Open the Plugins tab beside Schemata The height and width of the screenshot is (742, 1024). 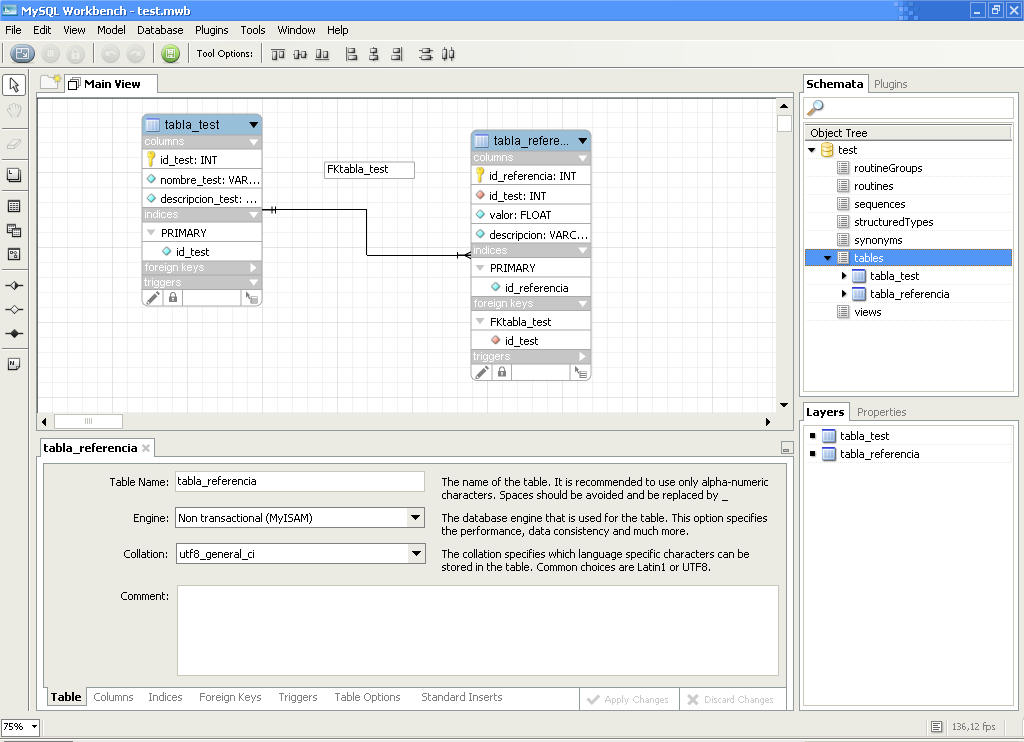pyautogui.click(x=891, y=84)
